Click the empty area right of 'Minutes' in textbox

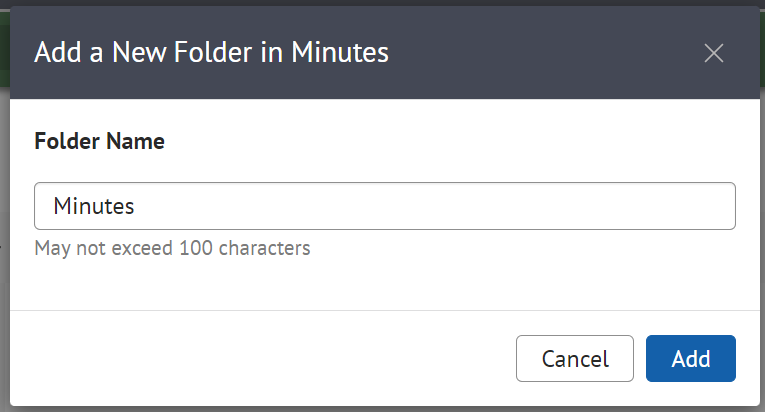(x=450, y=206)
